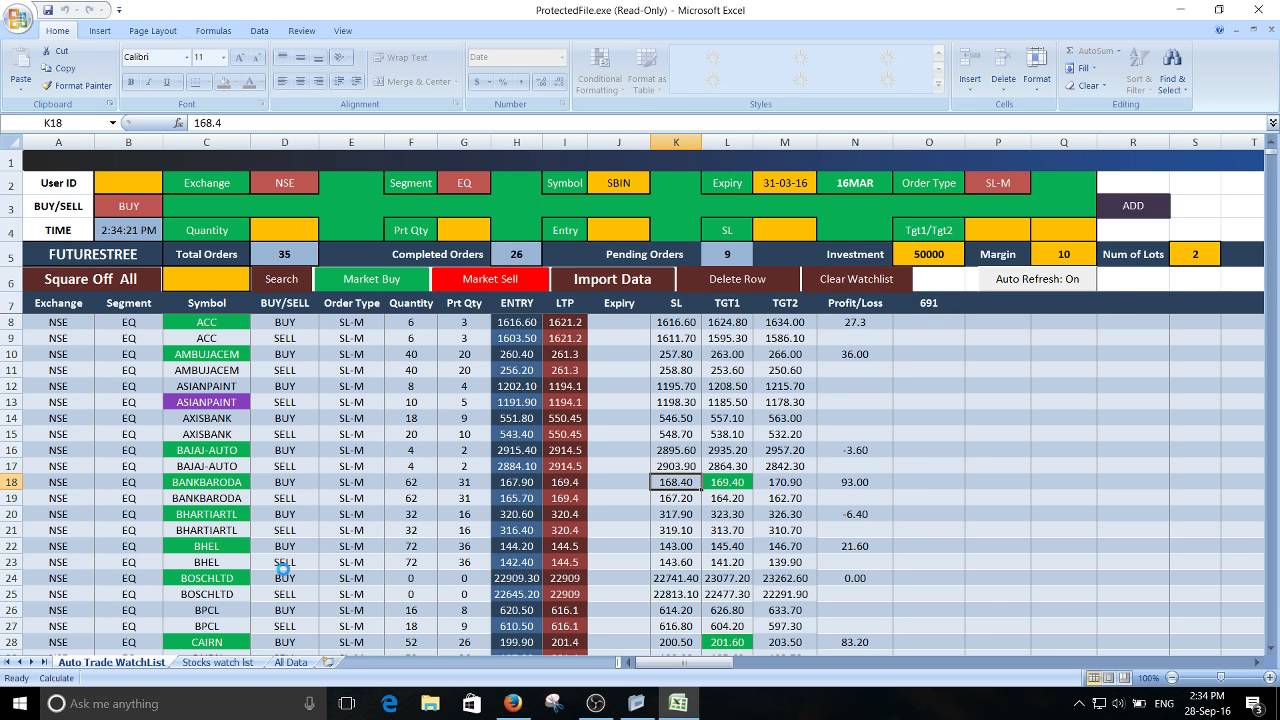Click the Fill Color bucket icon
This screenshot has height=720, width=1280.
[223, 82]
